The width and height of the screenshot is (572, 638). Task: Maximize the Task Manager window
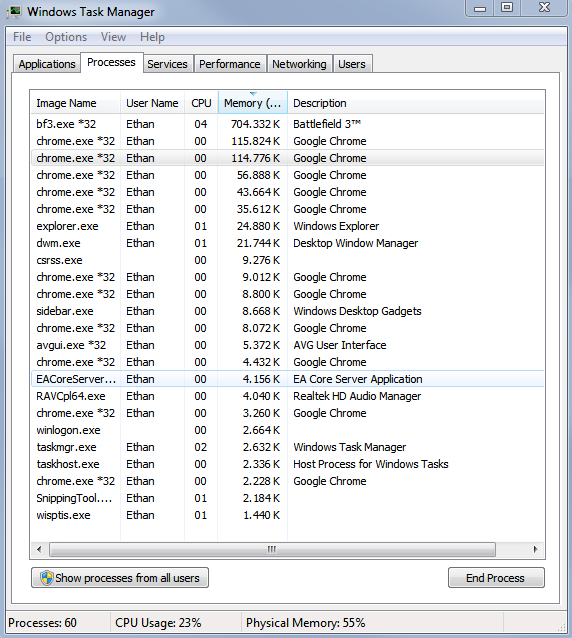(507, 8)
